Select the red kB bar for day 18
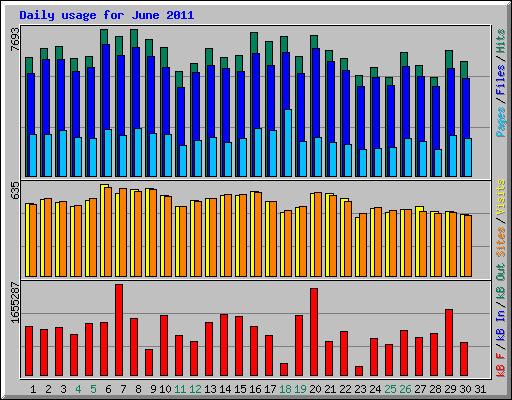The width and height of the screenshot is (512, 400). (x=284, y=370)
